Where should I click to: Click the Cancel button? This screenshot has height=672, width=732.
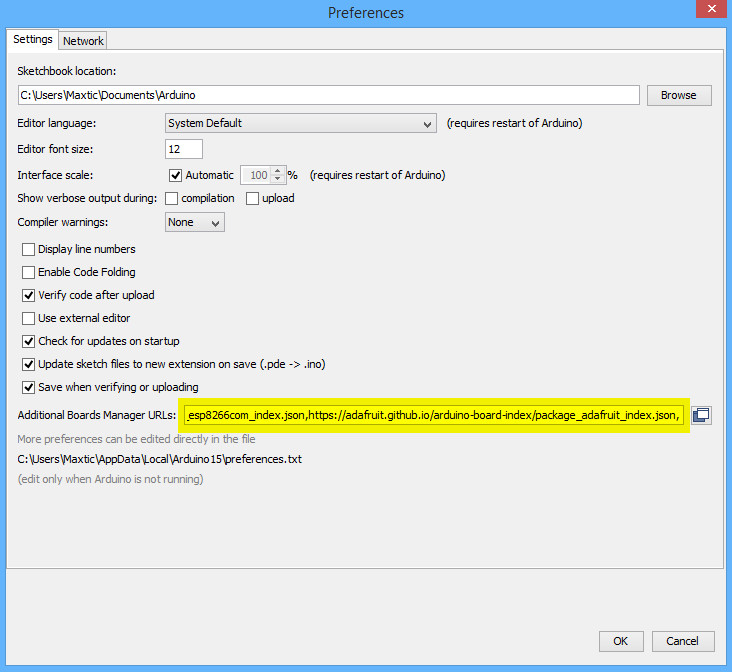[683, 641]
